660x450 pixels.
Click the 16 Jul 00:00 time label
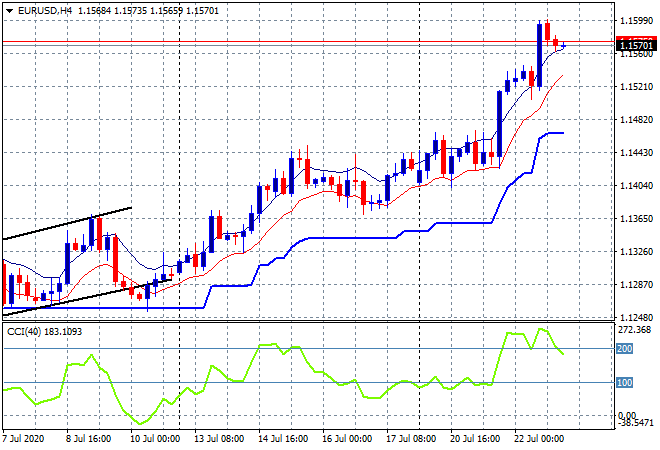click(347, 439)
